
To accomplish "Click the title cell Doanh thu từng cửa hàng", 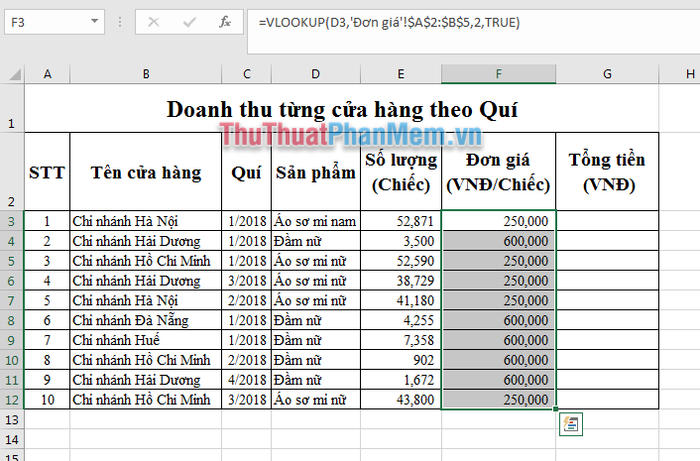I will click(x=341, y=109).
